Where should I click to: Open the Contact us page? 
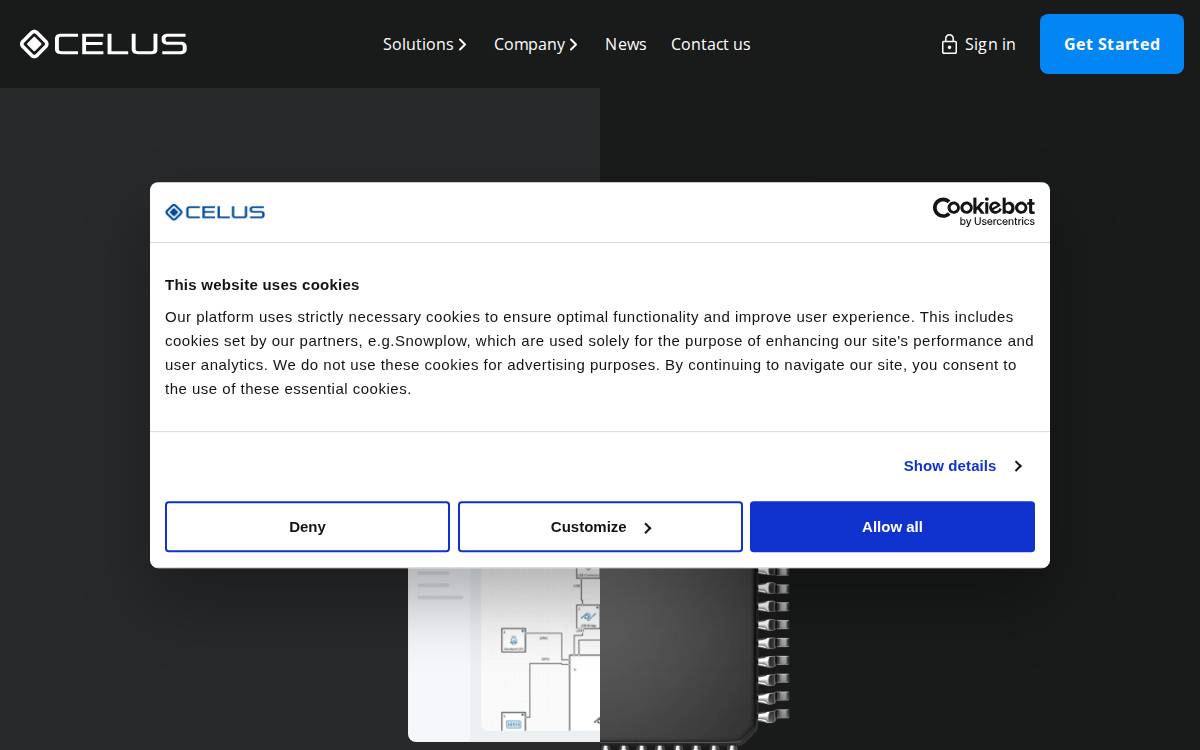tap(711, 44)
